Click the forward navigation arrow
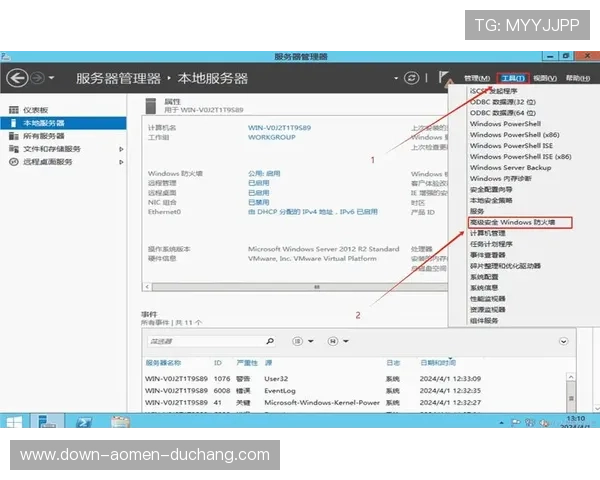This screenshot has width=600, height=480. tap(38, 78)
